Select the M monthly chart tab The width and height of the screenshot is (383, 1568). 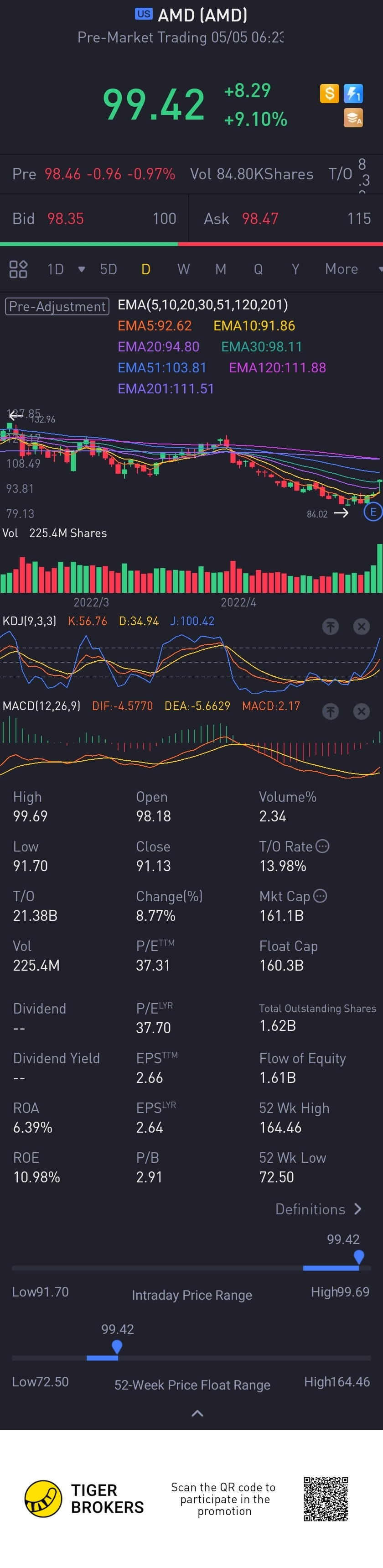[x=221, y=269]
